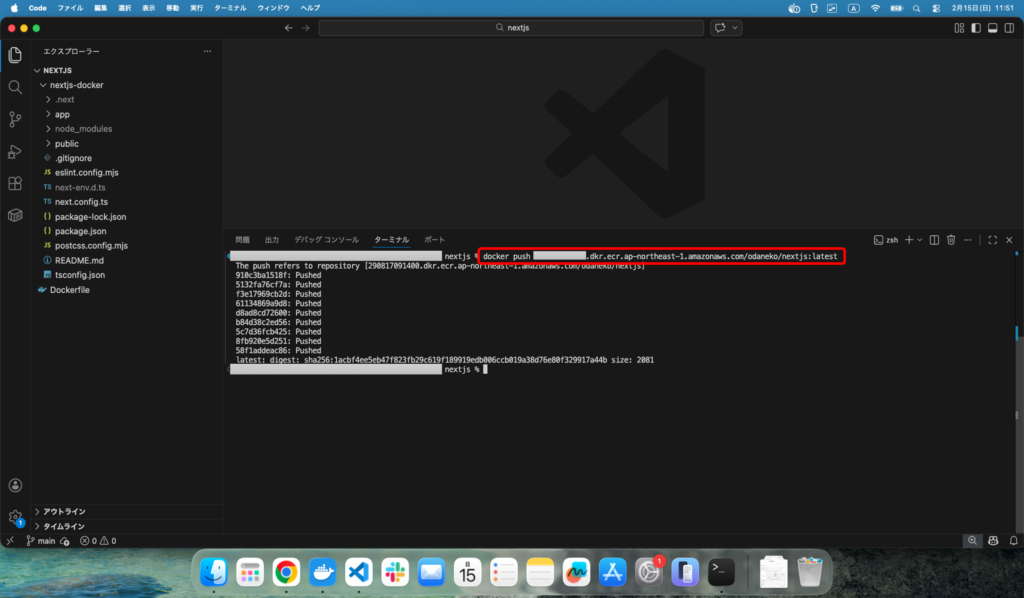Screen dimensions: 1024x598
Task: Kill terminal with the trash icon
Action: coord(951,240)
